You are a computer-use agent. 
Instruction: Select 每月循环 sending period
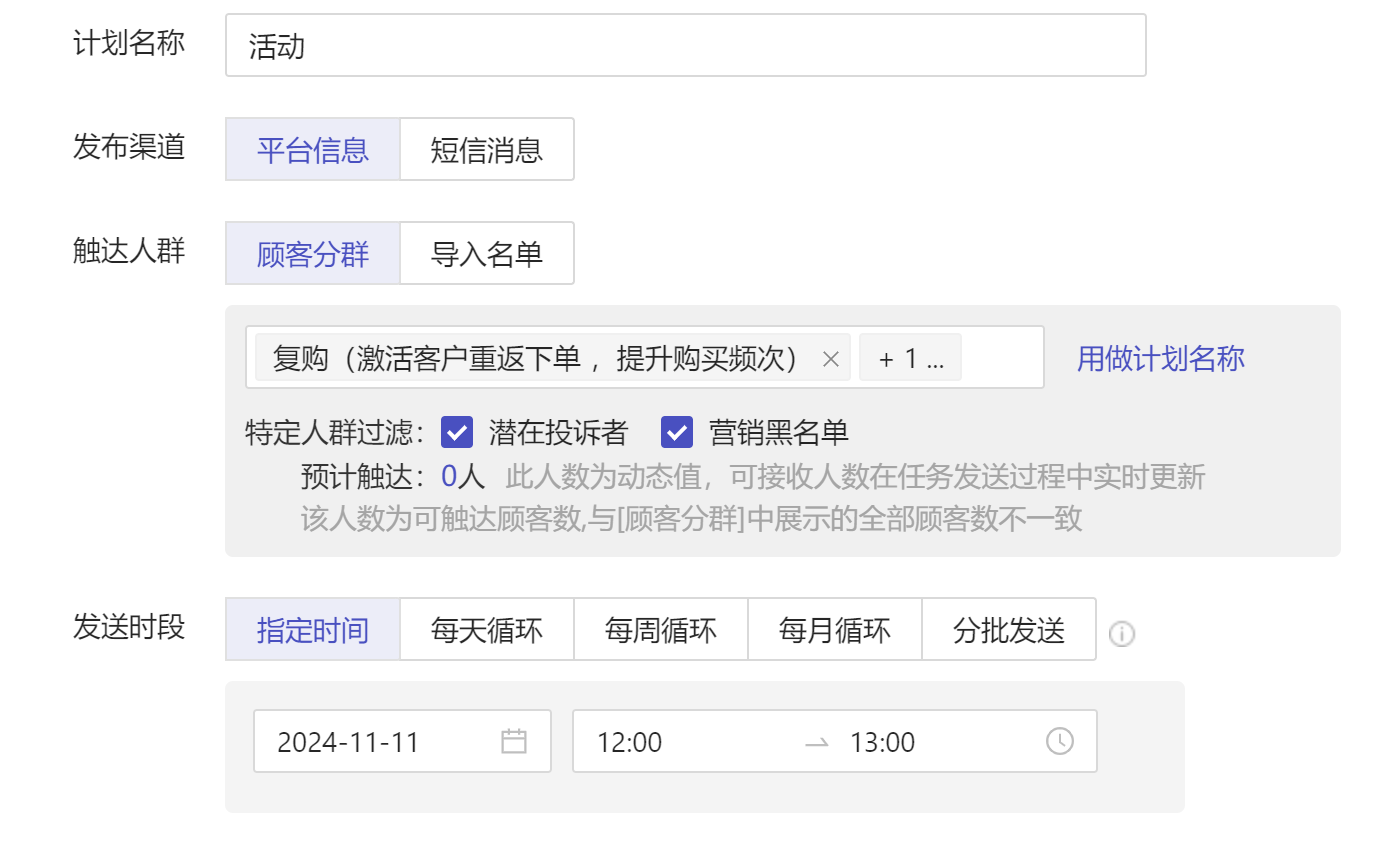pyautogui.click(x=835, y=630)
